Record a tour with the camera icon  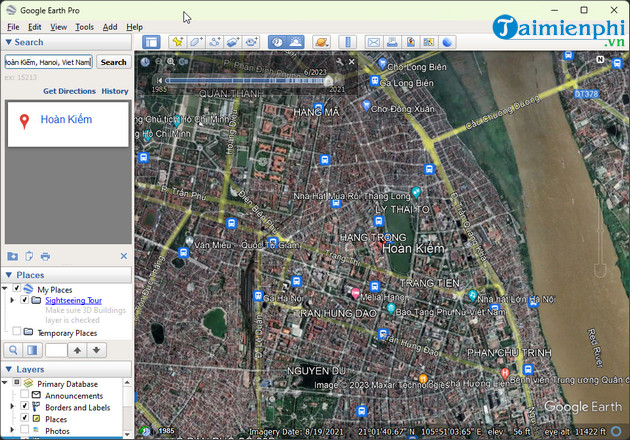click(x=252, y=42)
